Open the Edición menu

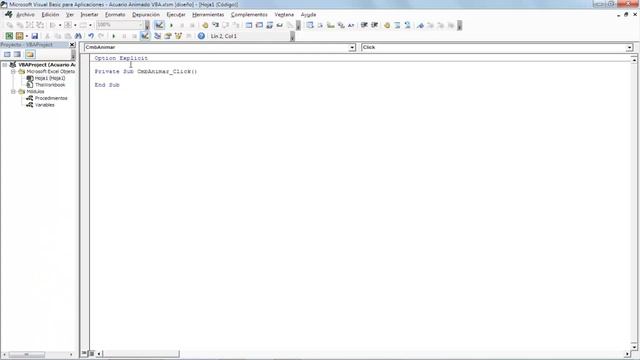(50, 15)
